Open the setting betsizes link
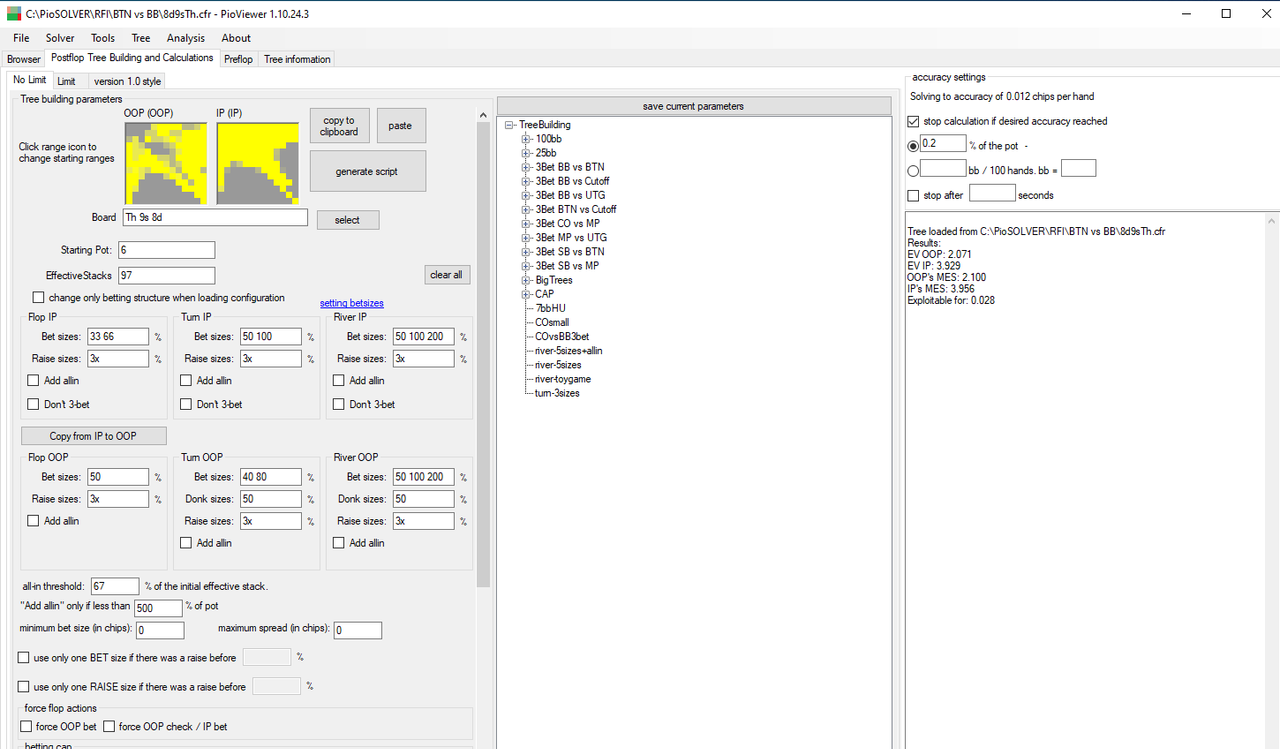 tap(352, 303)
